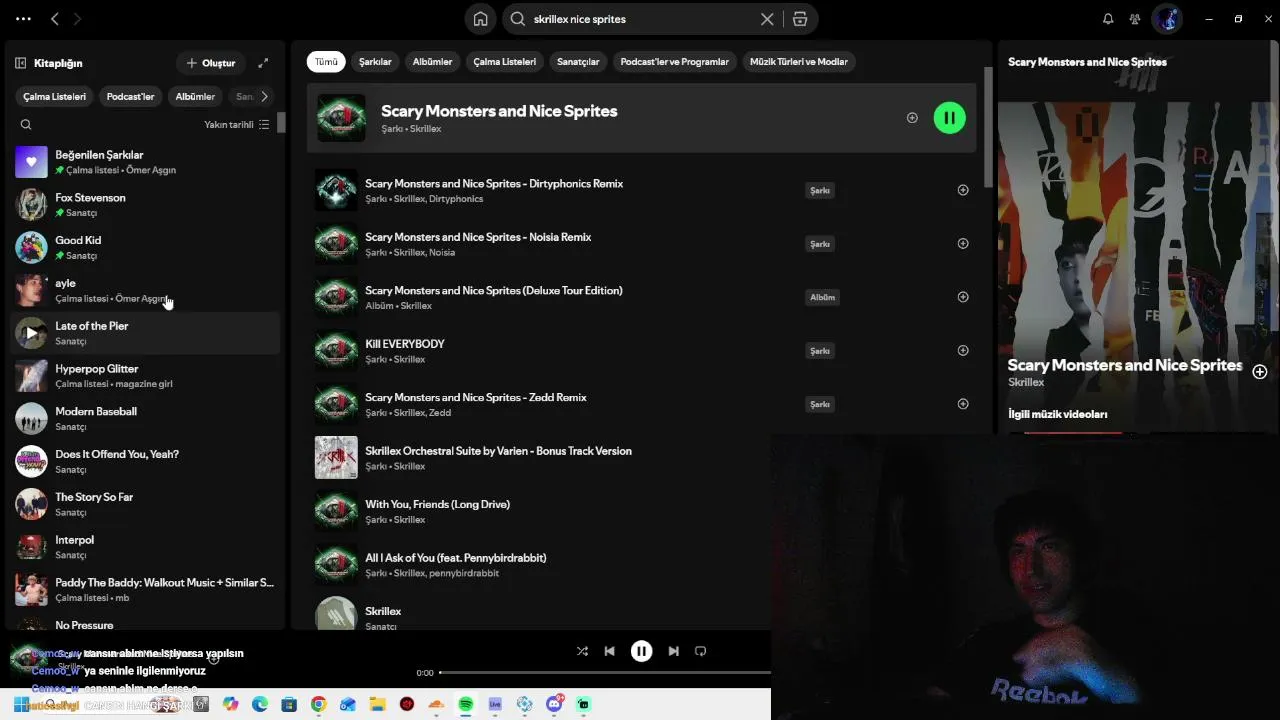Open the top result album cover
The height and width of the screenshot is (720, 1280).
341,118
